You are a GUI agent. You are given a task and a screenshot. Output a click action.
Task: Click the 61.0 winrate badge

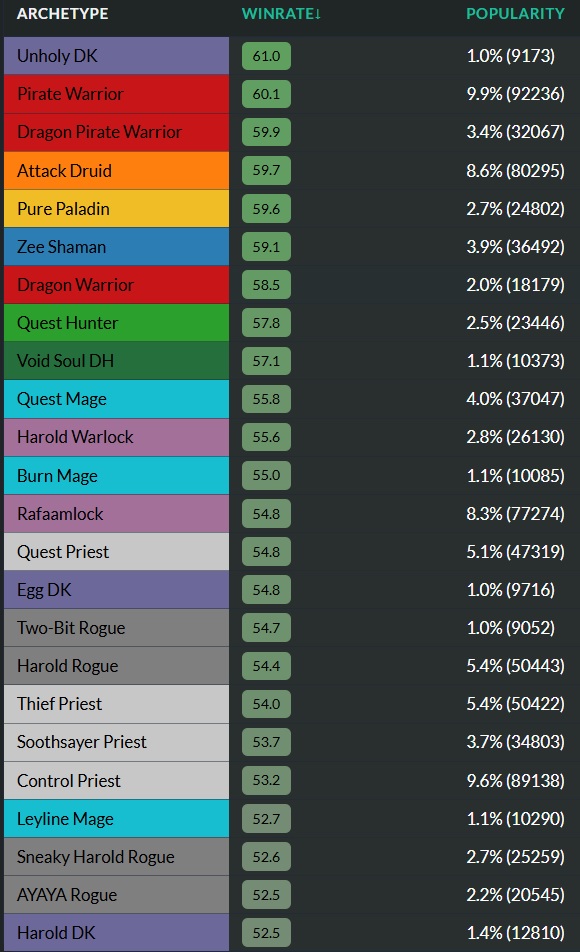[x=266, y=56]
